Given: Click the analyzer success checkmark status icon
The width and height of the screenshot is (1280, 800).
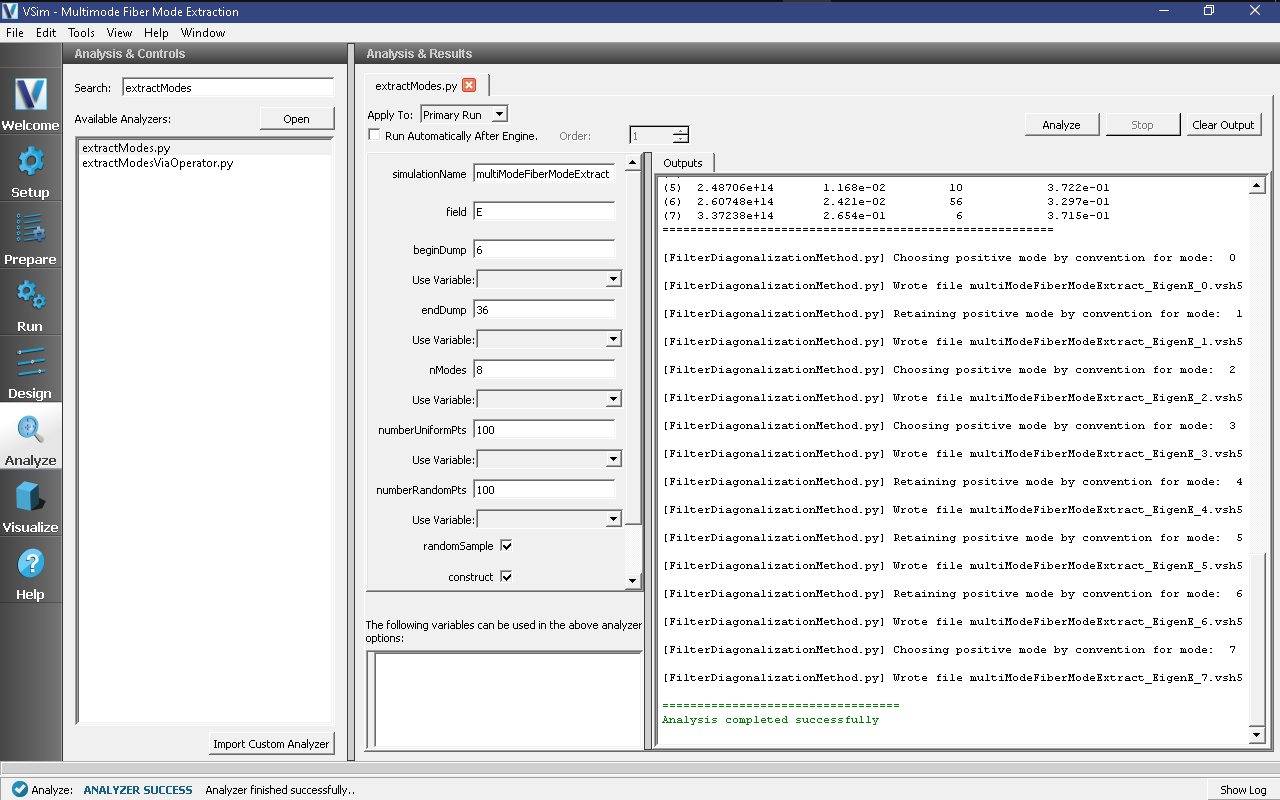Looking at the screenshot, I should pyautogui.click(x=19, y=789).
